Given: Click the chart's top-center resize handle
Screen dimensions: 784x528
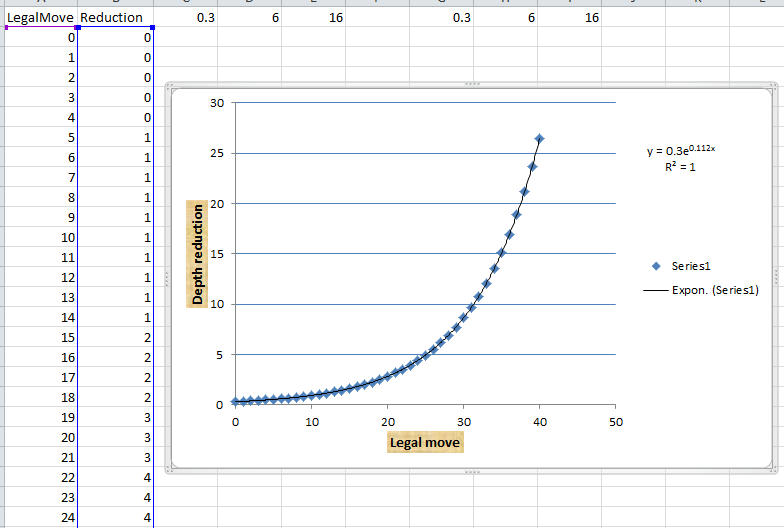Looking at the screenshot, I should click(472, 85).
